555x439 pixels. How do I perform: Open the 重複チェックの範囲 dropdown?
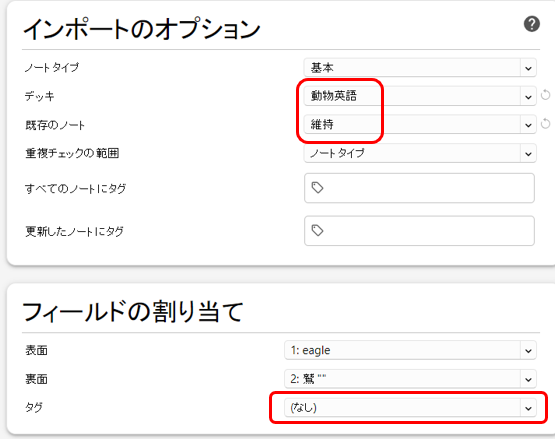420,153
